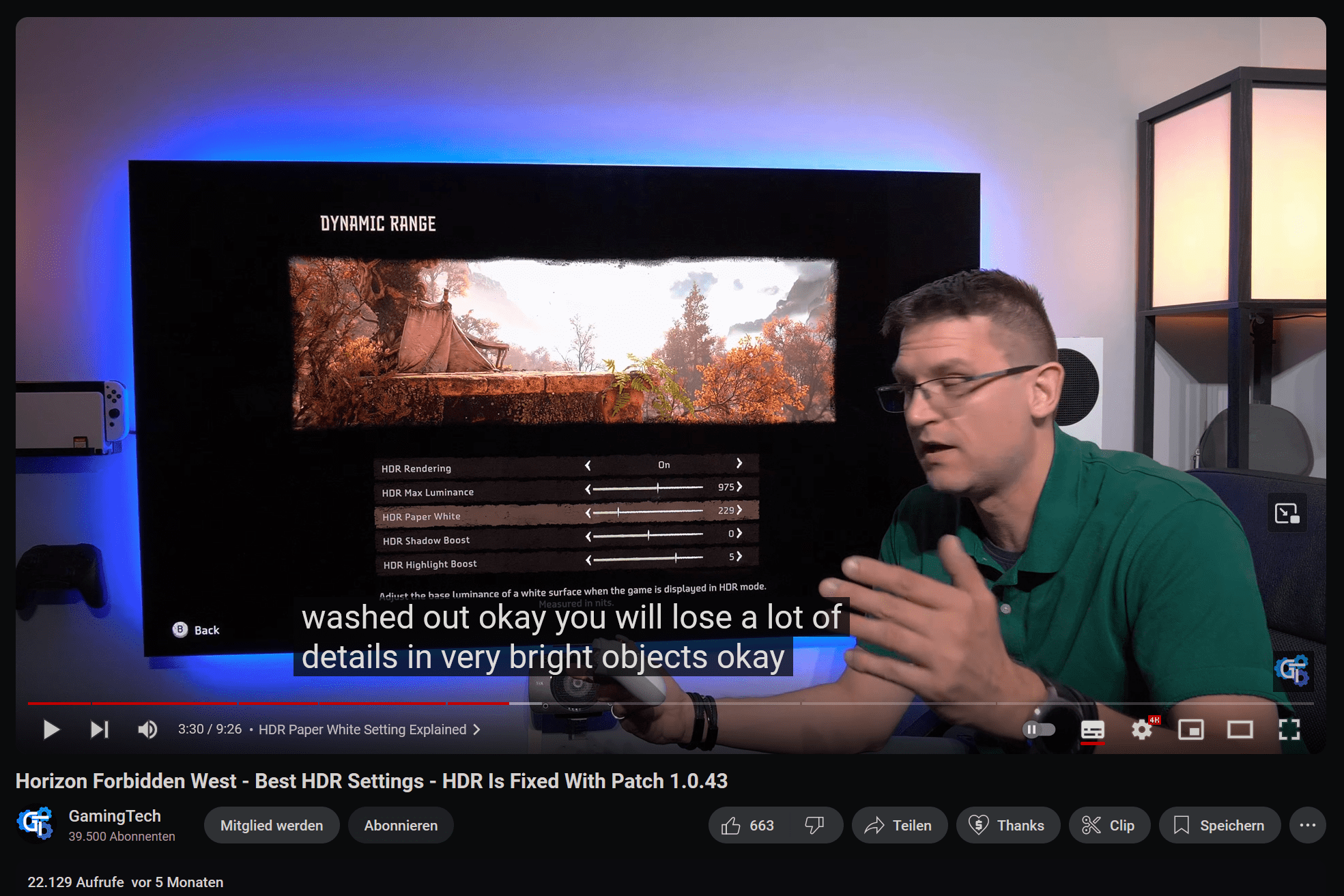
Task: Open the more actions three-dot menu
Action: (1307, 825)
